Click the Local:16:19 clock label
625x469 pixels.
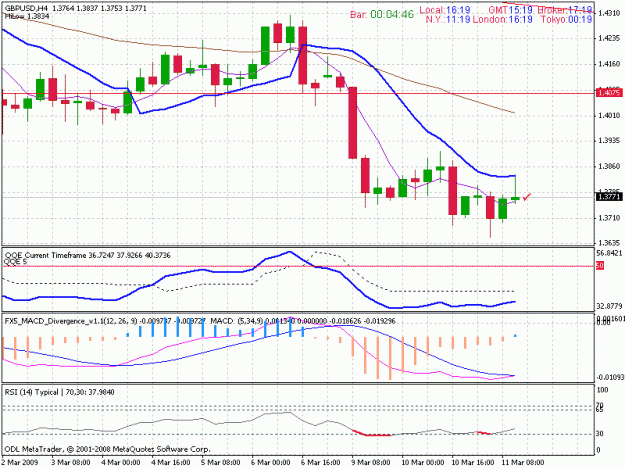tap(445, 10)
